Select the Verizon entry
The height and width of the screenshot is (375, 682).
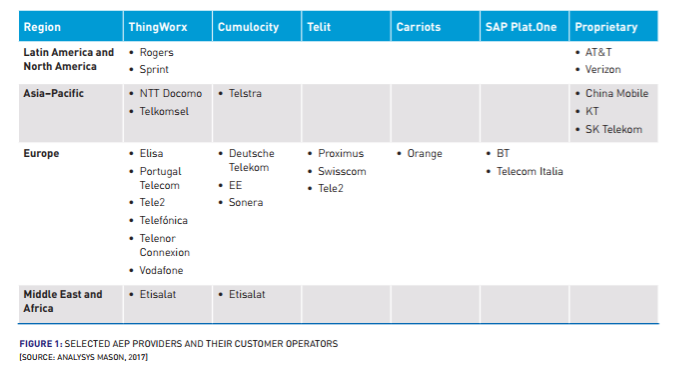[x=603, y=69]
